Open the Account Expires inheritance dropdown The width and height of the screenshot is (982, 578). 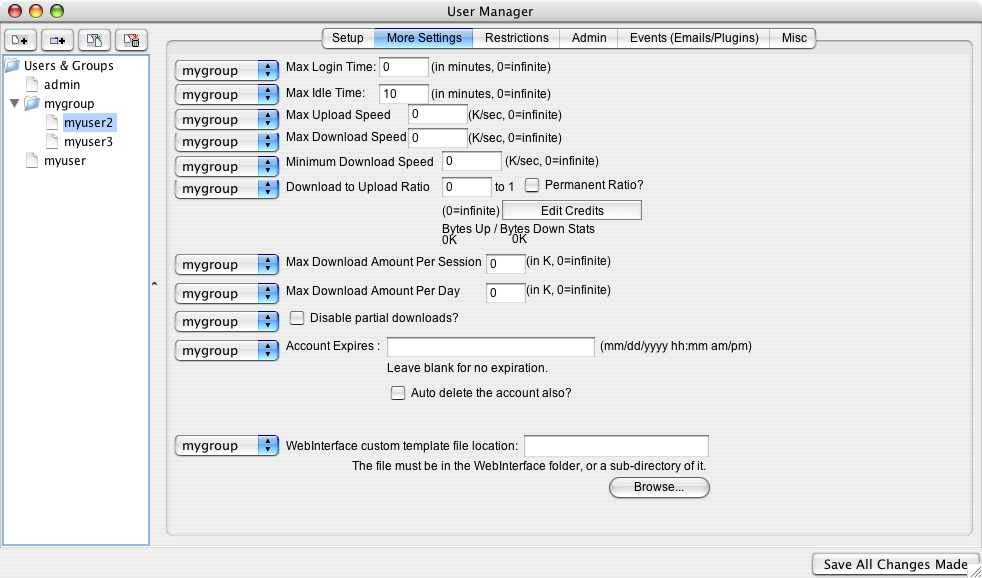click(x=226, y=351)
